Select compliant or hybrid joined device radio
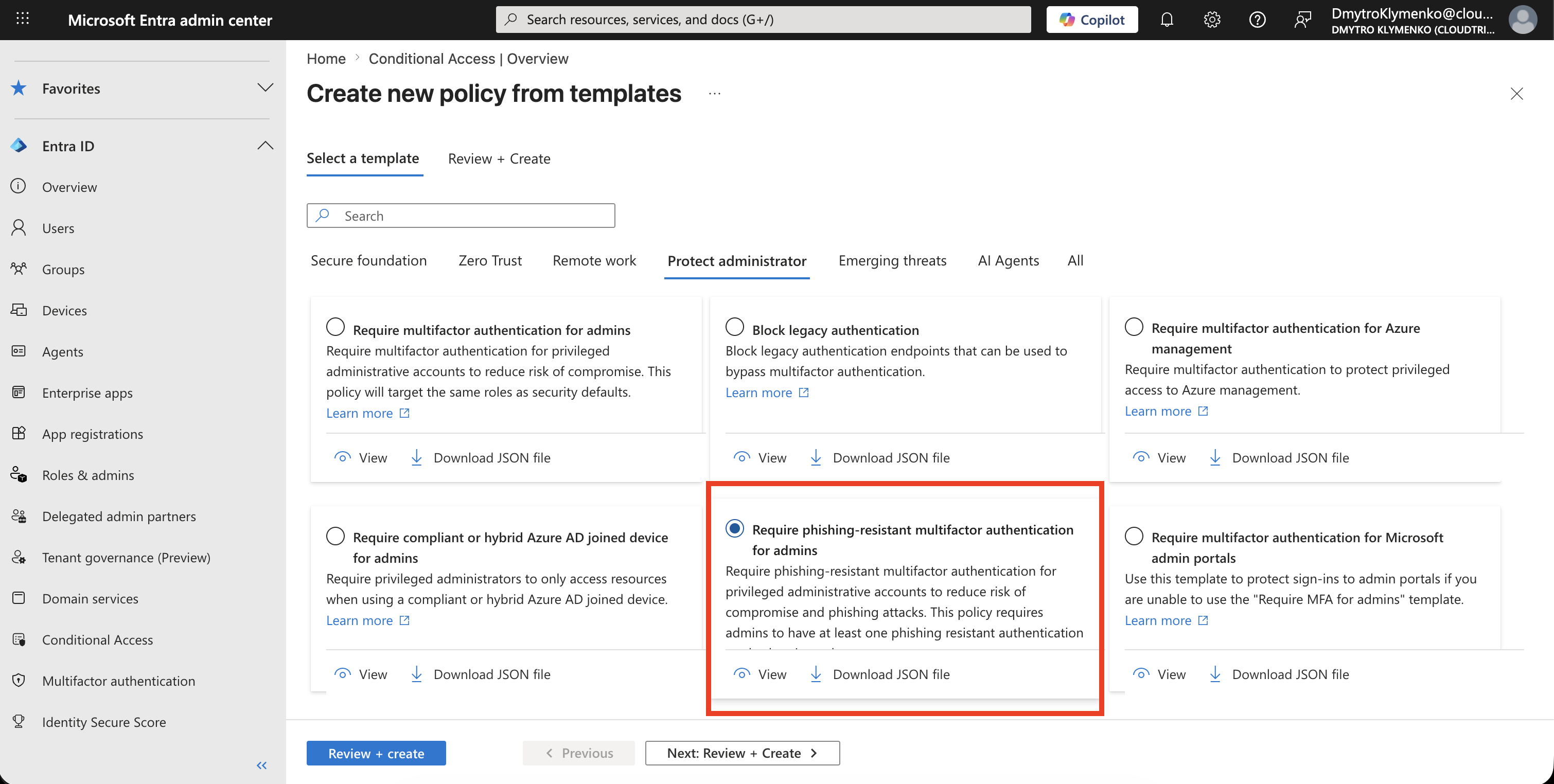Image resolution: width=1554 pixels, height=784 pixels. tap(335, 536)
